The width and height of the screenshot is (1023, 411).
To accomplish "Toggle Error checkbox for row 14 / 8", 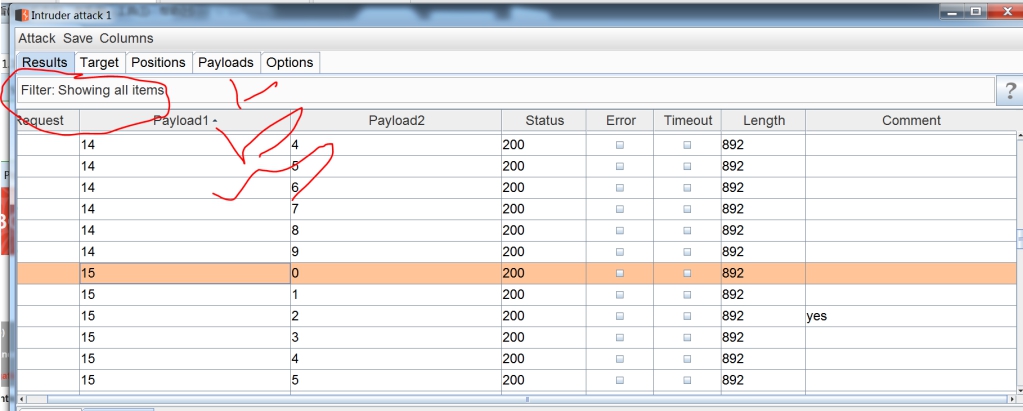I will tap(620, 231).
